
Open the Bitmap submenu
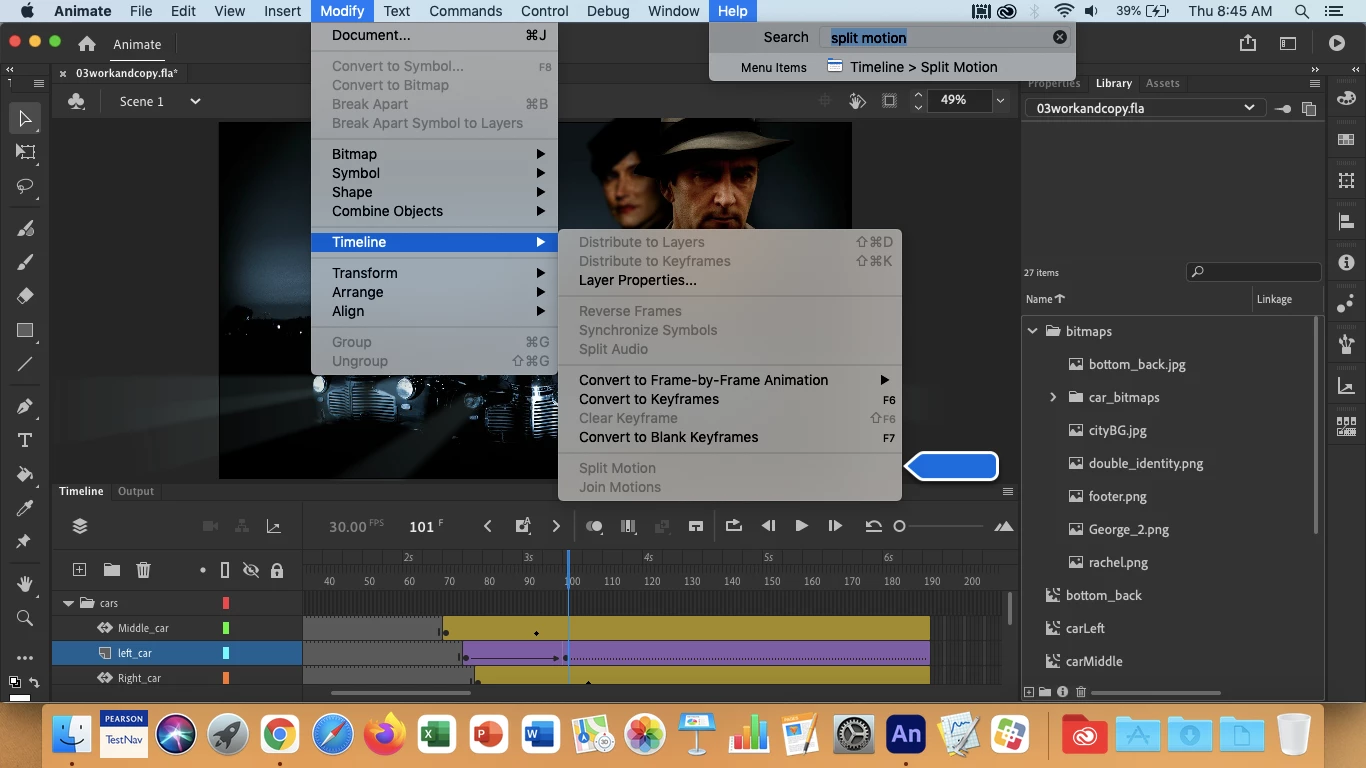pyautogui.click(x=434, y=154)
